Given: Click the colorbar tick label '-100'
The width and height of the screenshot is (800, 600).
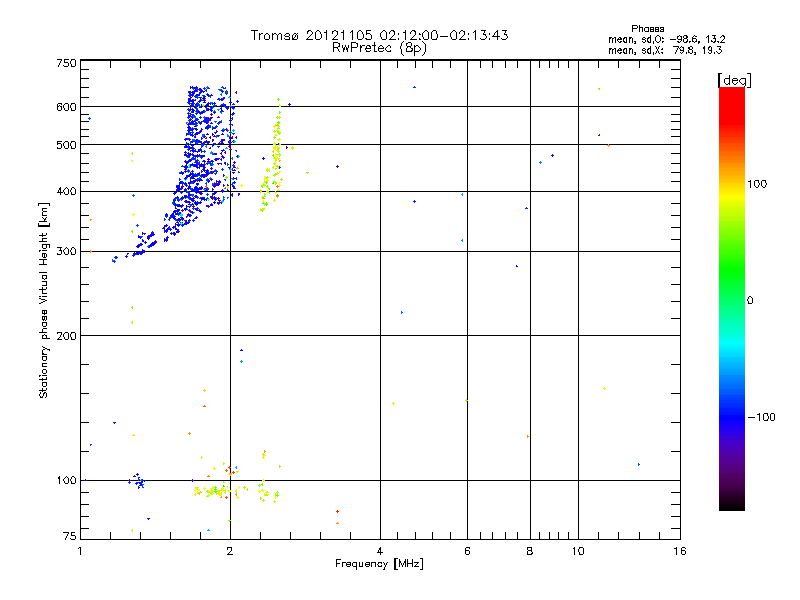Looking at the screenshot, I should [761, 417].
